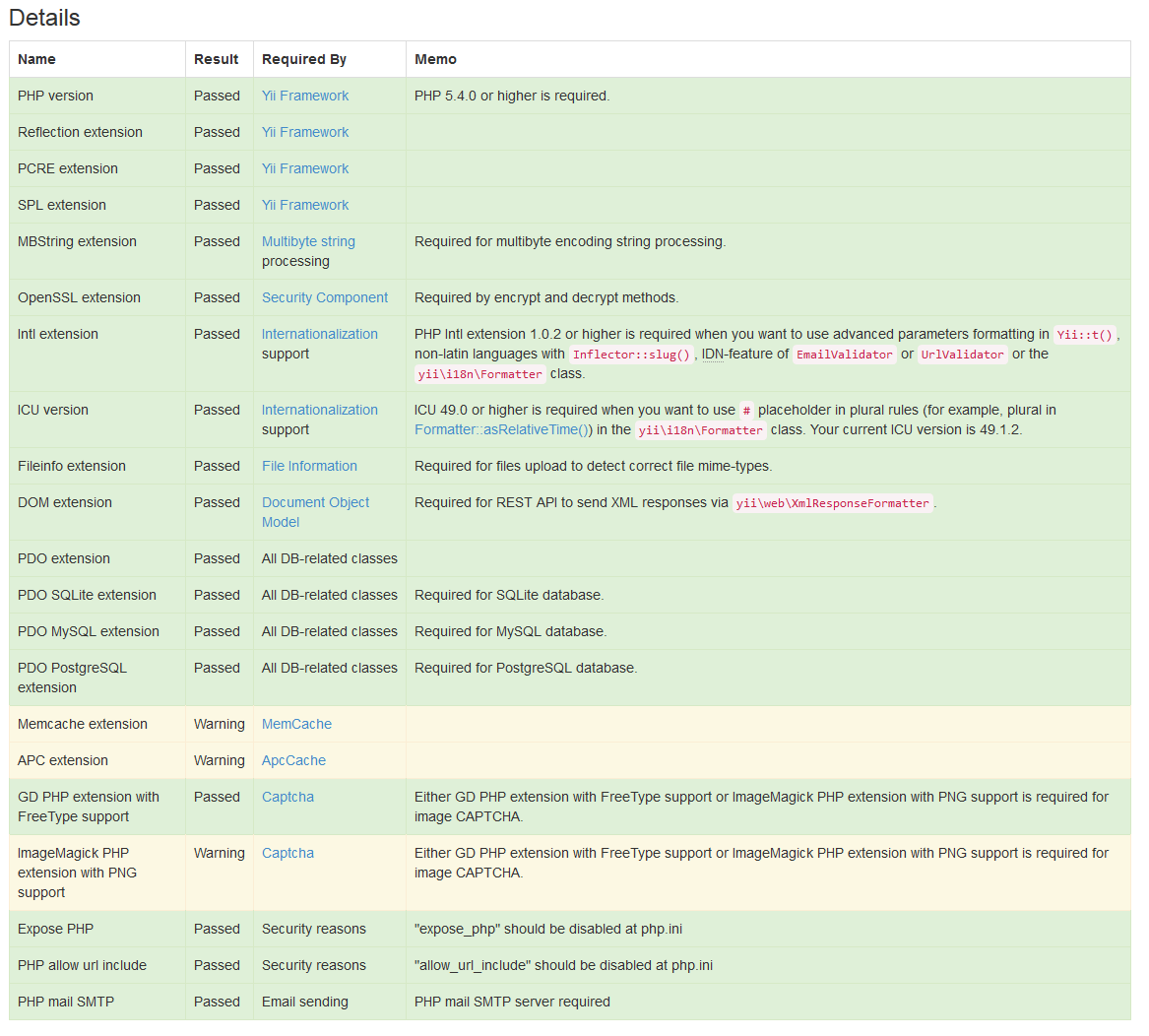The height and width of the screenshot is (1036, 1149).
Task: Open Captcha link in ImageMagick row
Action: click(x=287, y=853)
